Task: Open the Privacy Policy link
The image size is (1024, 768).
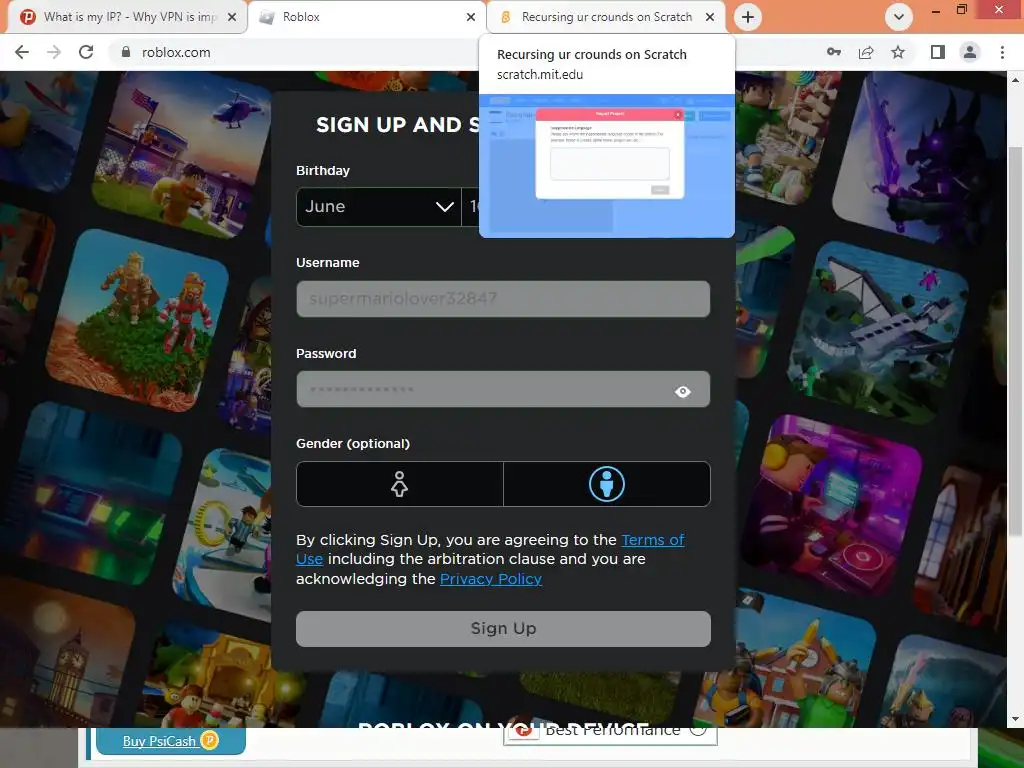Action: coord(490,579)
